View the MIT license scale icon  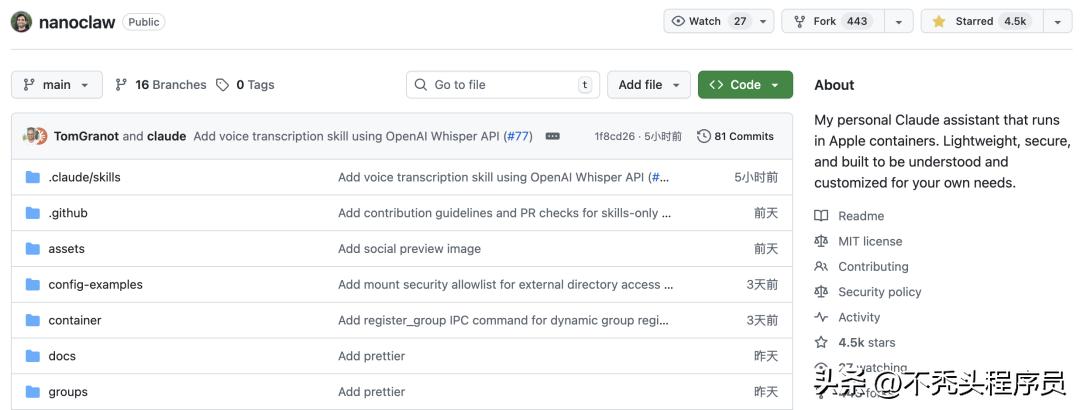coord(821,241)
